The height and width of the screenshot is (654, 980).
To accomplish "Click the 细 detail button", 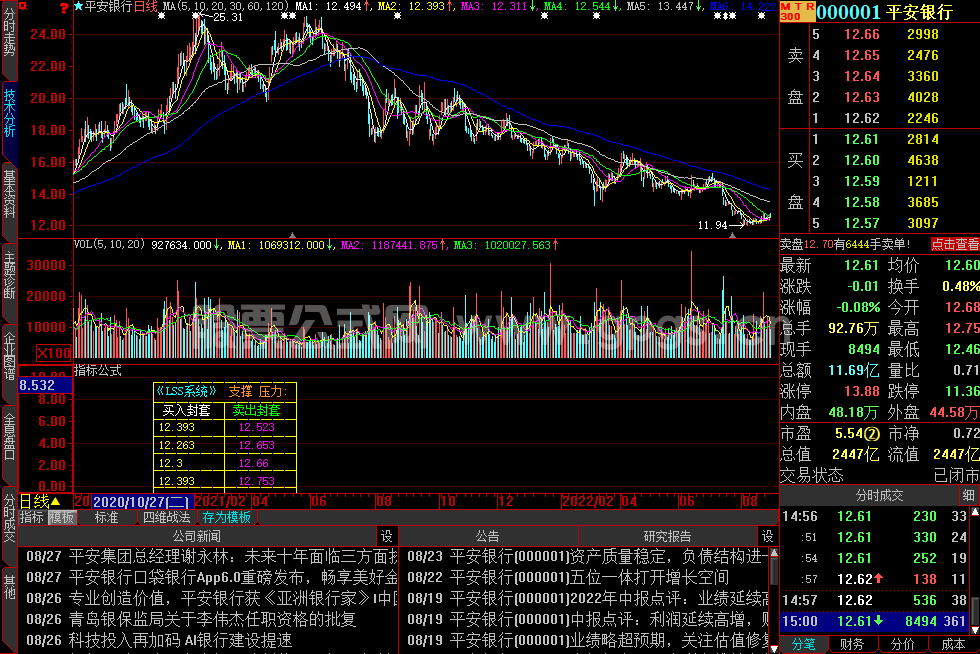I will tap(969, 495).
